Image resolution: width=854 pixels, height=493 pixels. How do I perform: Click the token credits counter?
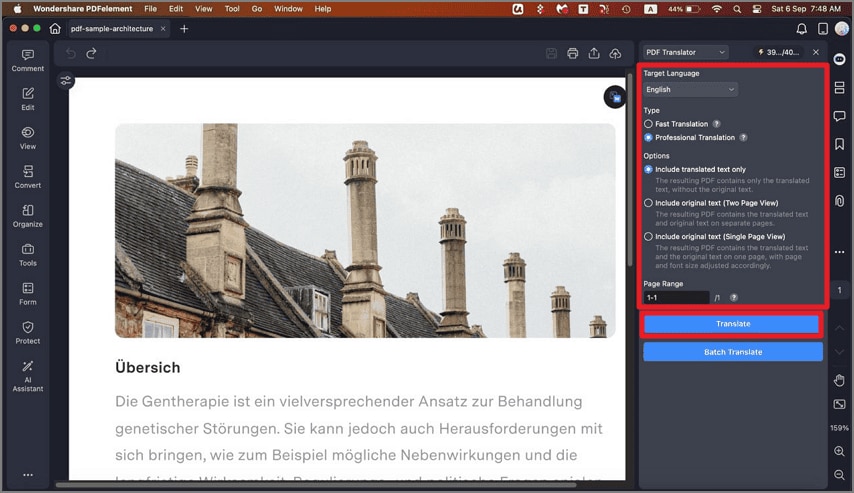click(778, 52)
